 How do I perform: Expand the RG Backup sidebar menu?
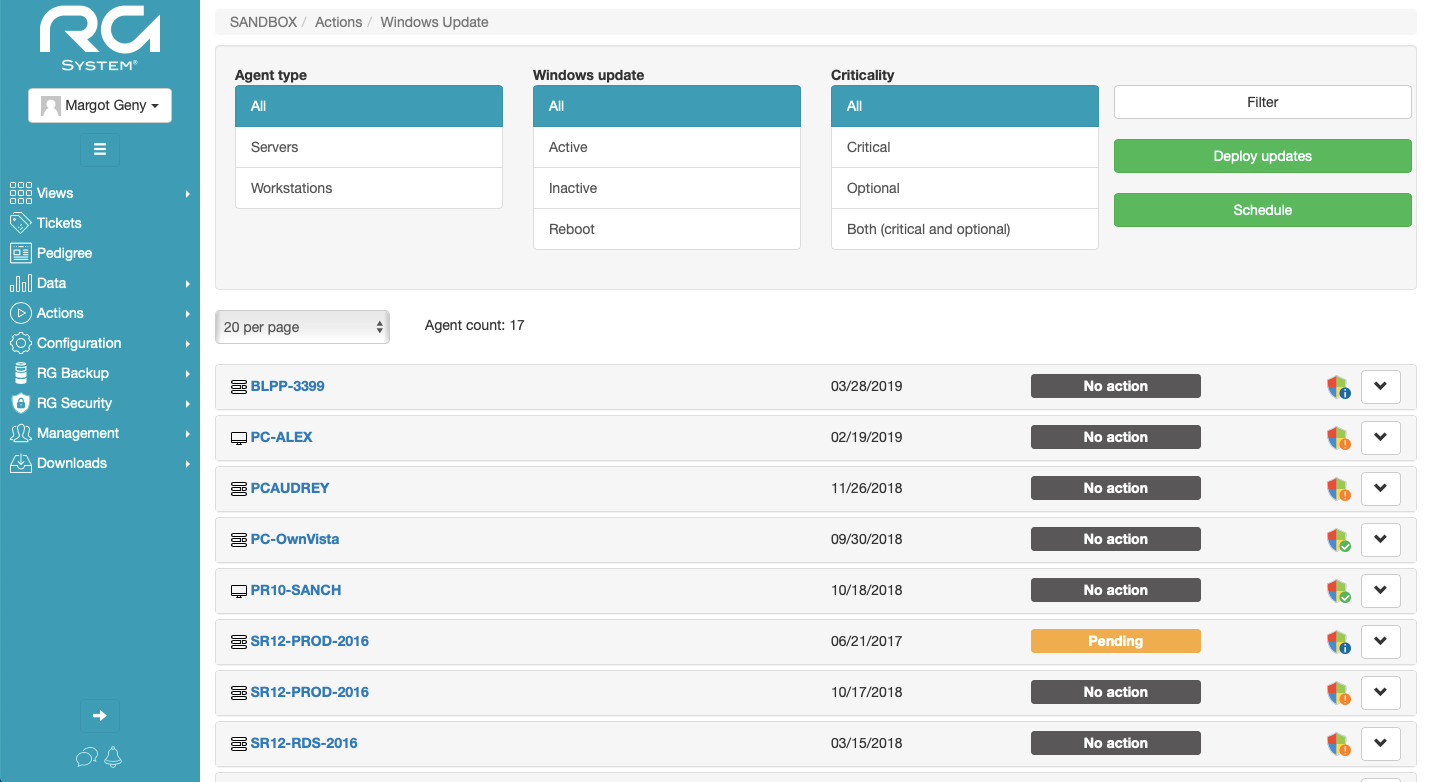(73, 373)
